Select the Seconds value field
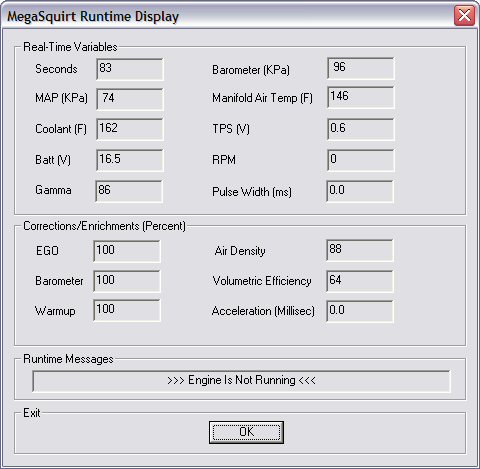This screenshot has height=469, width=480. tap(130, 69)
